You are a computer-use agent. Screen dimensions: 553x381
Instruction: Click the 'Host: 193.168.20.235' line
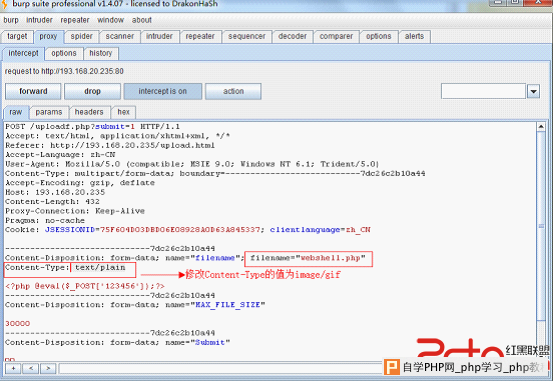(55, 192)
